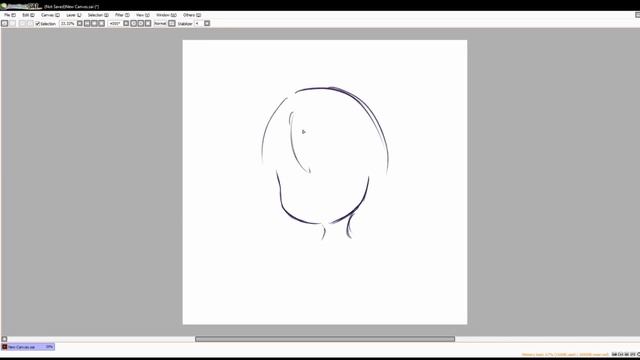The width and height of the screenshot is (640, 360).
Task: Open the File menu
Action: pyautogui.click(x=10, y=15)
